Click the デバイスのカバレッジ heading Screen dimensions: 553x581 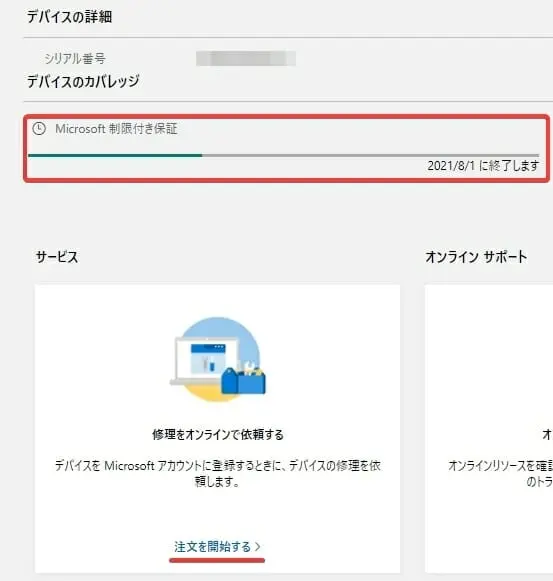click(x=83, y=81)
